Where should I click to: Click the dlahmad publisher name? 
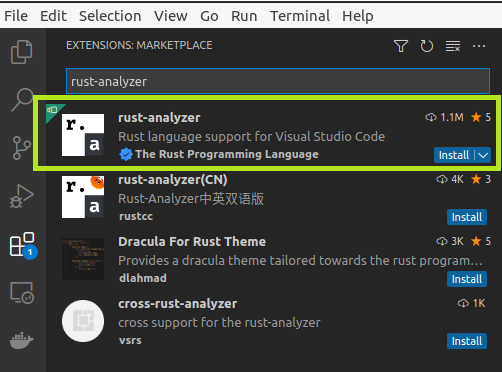point(143,278)
